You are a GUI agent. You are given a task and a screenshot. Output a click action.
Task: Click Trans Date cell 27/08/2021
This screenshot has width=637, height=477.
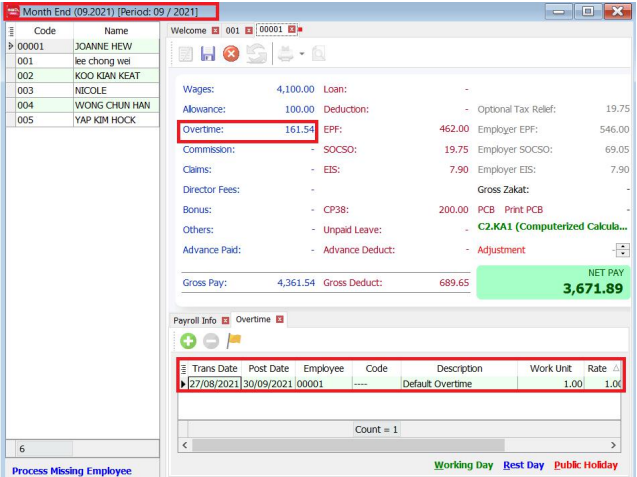[x=214, y=384]
